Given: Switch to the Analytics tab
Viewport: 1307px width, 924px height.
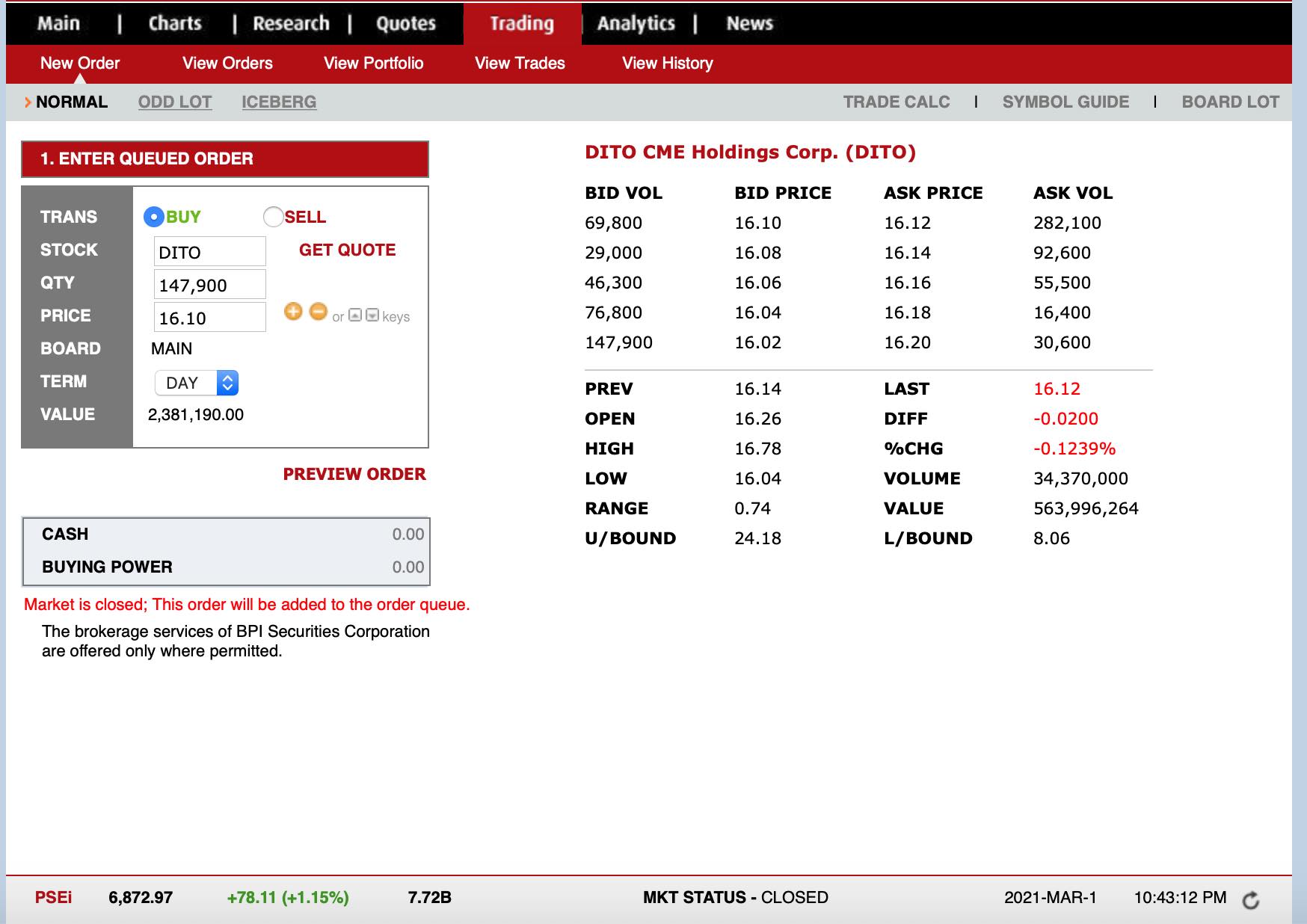Looking at the screenshot, I should click(636, 24).
